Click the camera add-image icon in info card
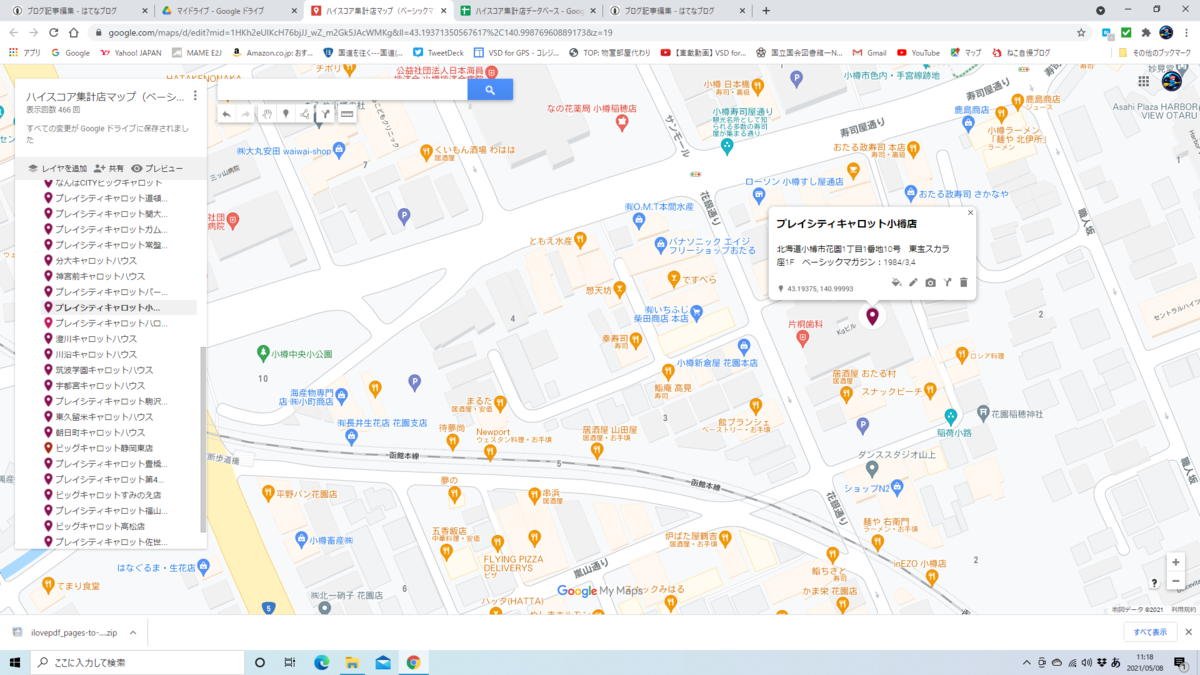 click(x=930, y=283)
